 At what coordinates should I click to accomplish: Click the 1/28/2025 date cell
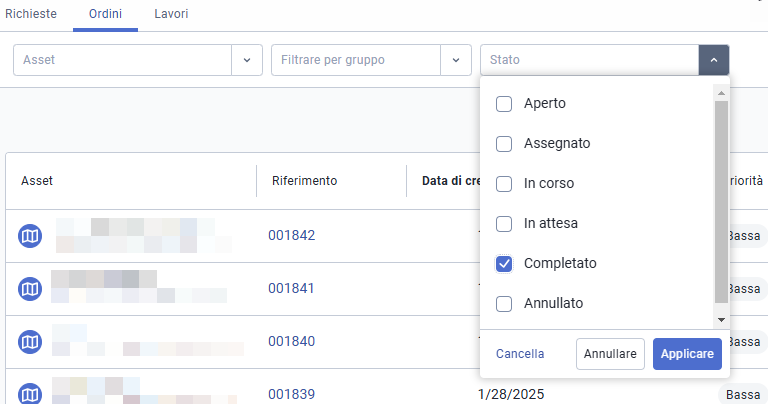point(511,394)
